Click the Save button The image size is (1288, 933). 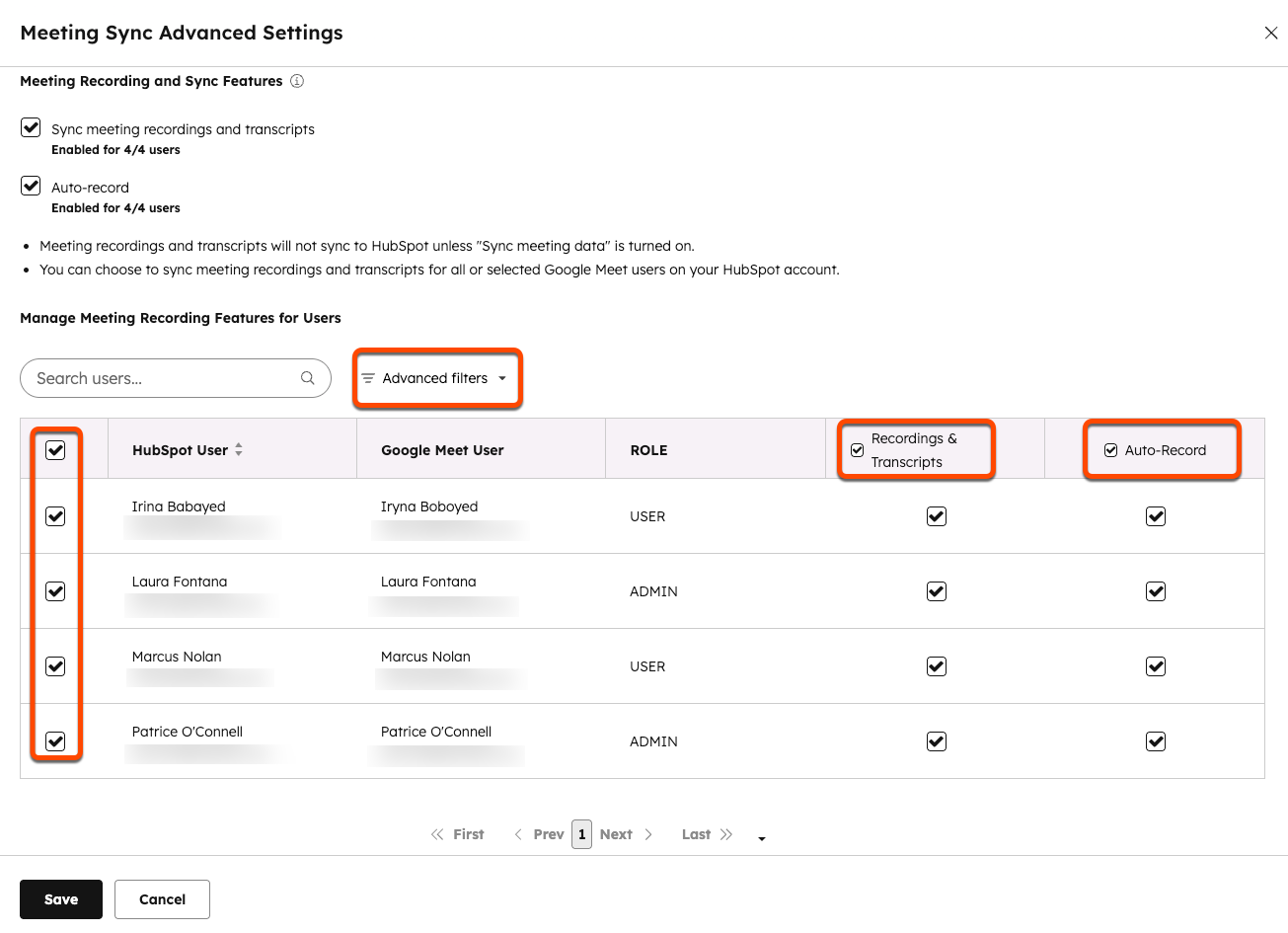click(61, 899)
